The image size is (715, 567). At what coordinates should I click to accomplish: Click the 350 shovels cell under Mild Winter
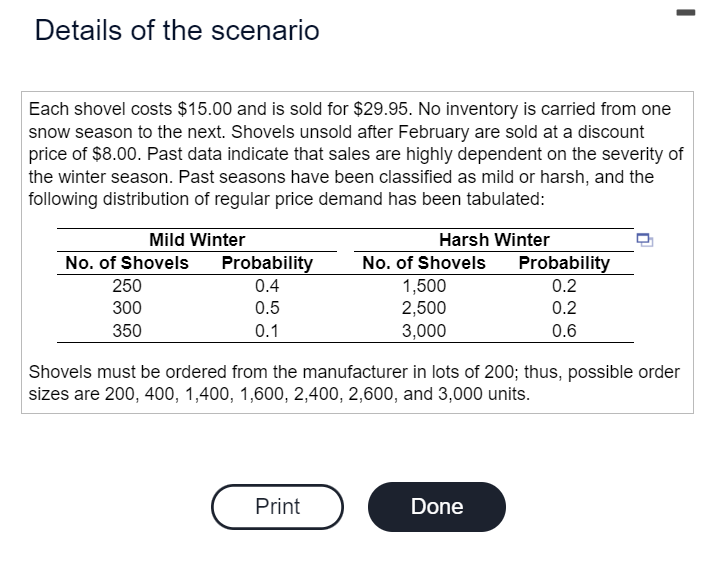pos(126,331)
